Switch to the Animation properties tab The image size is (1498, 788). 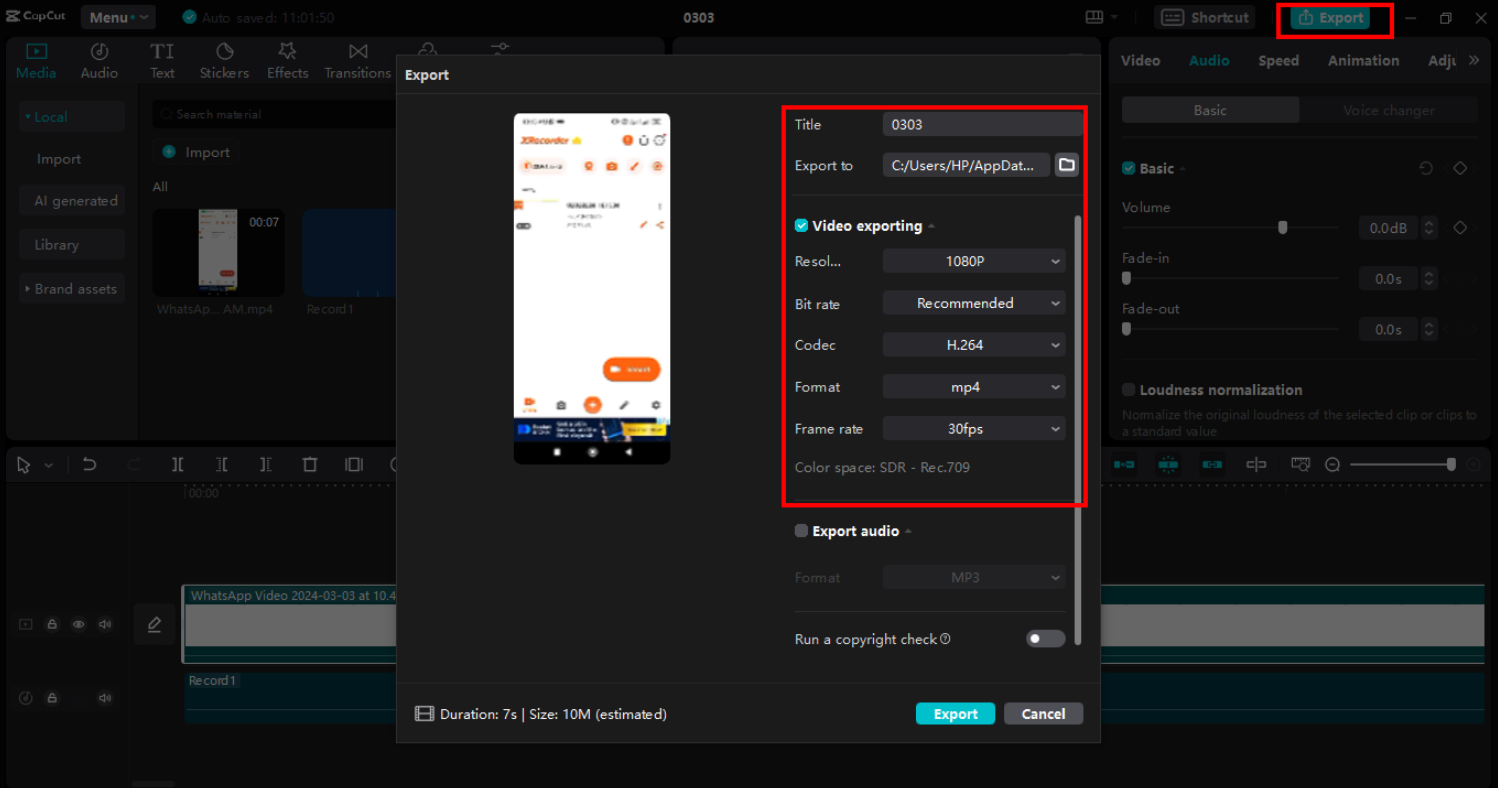(x=1363, y=61)
